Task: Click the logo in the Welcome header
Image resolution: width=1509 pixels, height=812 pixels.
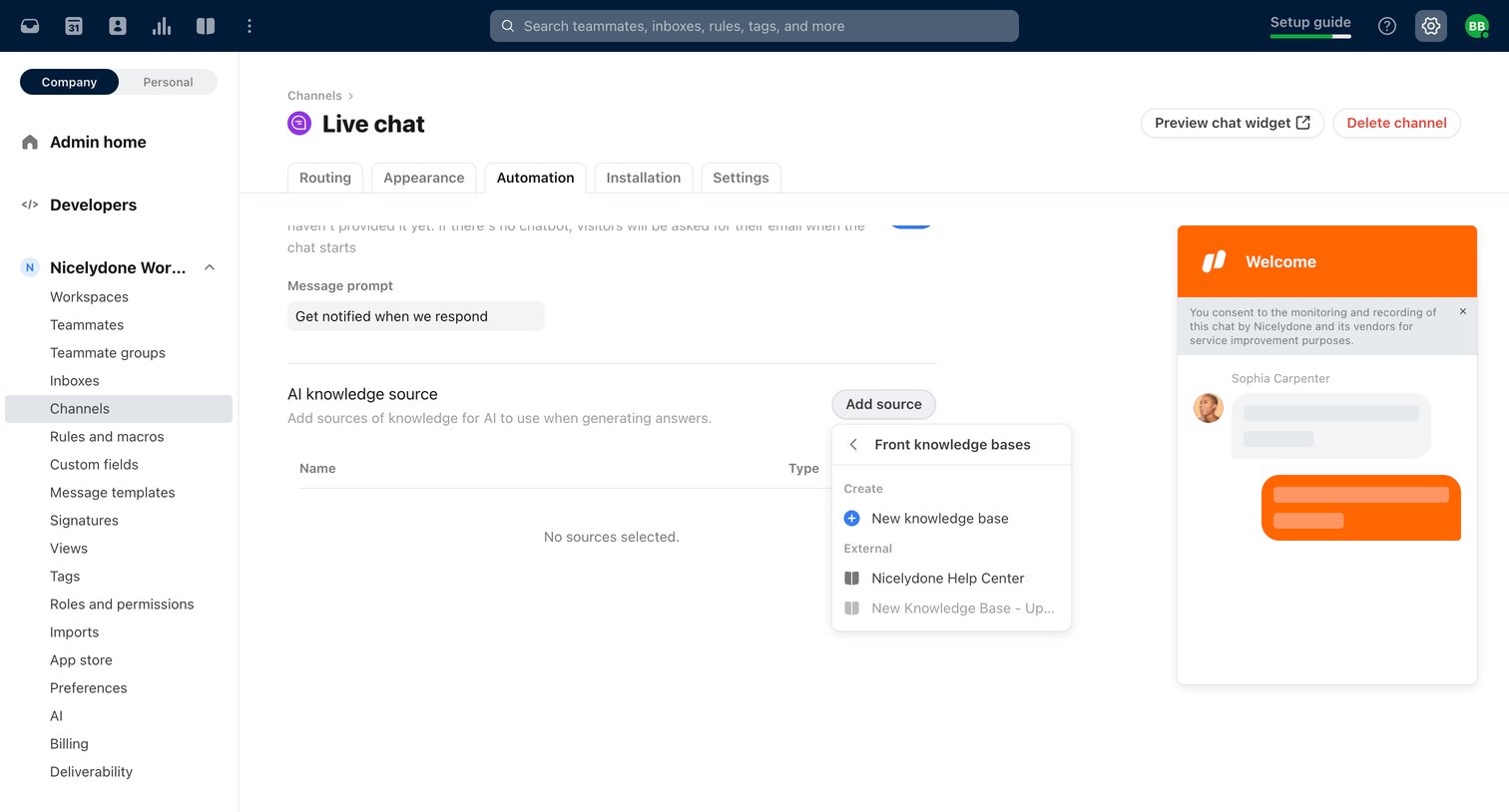Action: click(x=1214, y=261)
